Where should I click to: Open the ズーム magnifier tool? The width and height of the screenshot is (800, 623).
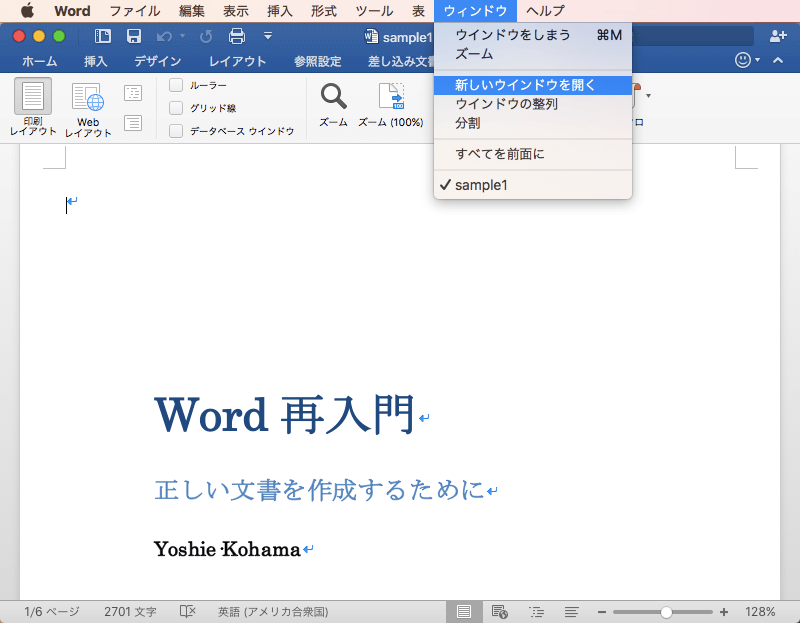pos(333,105)
